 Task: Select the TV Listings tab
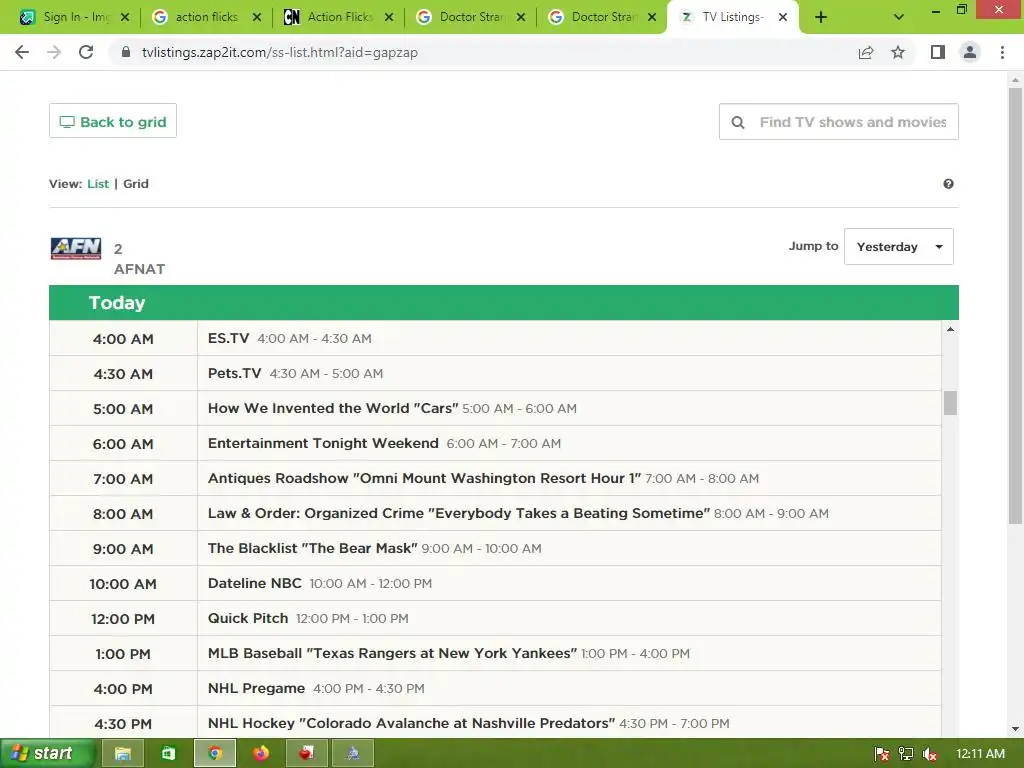click(x=731, y=17)
